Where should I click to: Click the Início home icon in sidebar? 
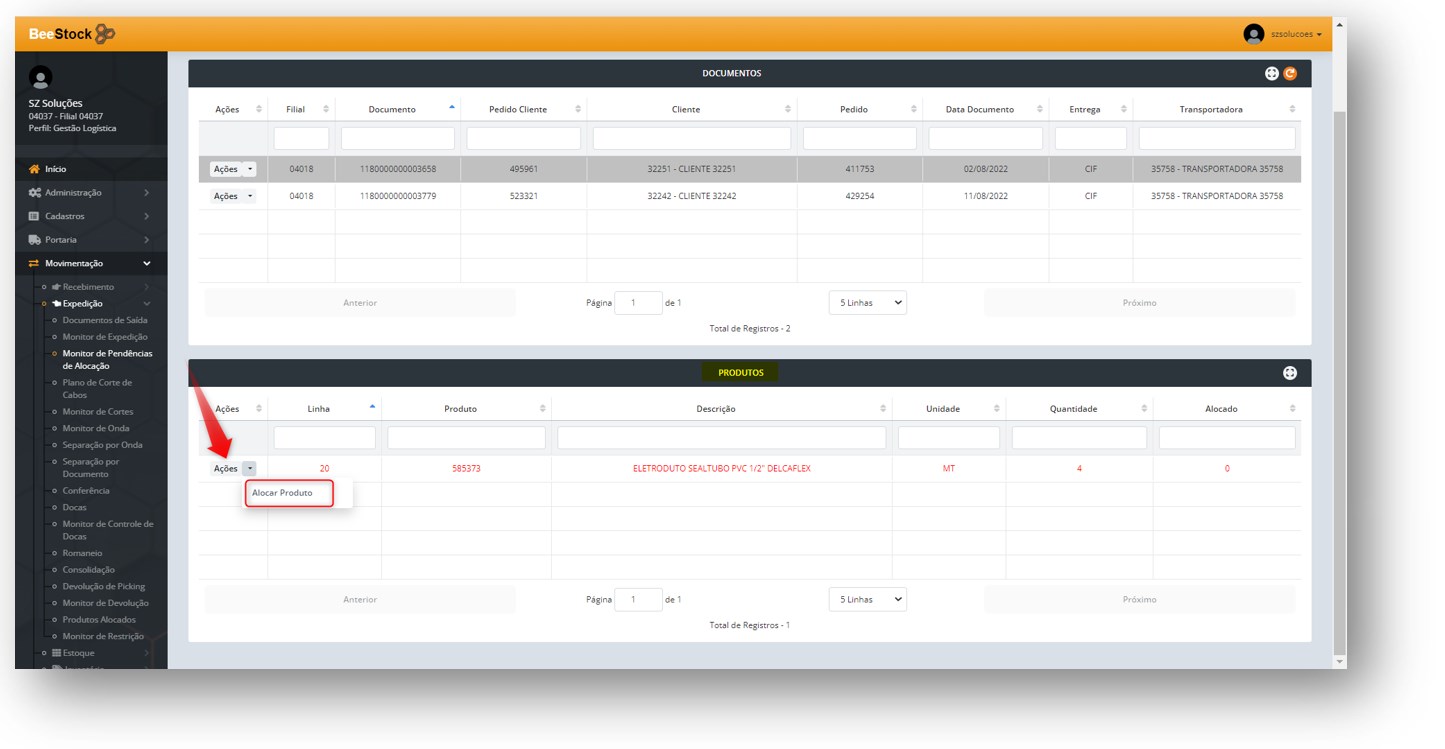click(x=35, y=169)
